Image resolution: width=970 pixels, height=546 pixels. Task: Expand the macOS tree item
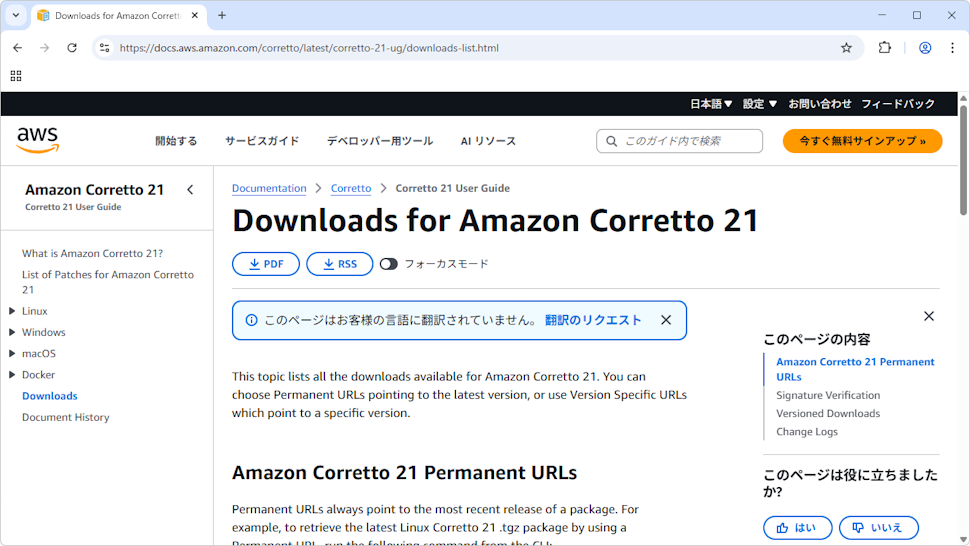click(12, 354)
